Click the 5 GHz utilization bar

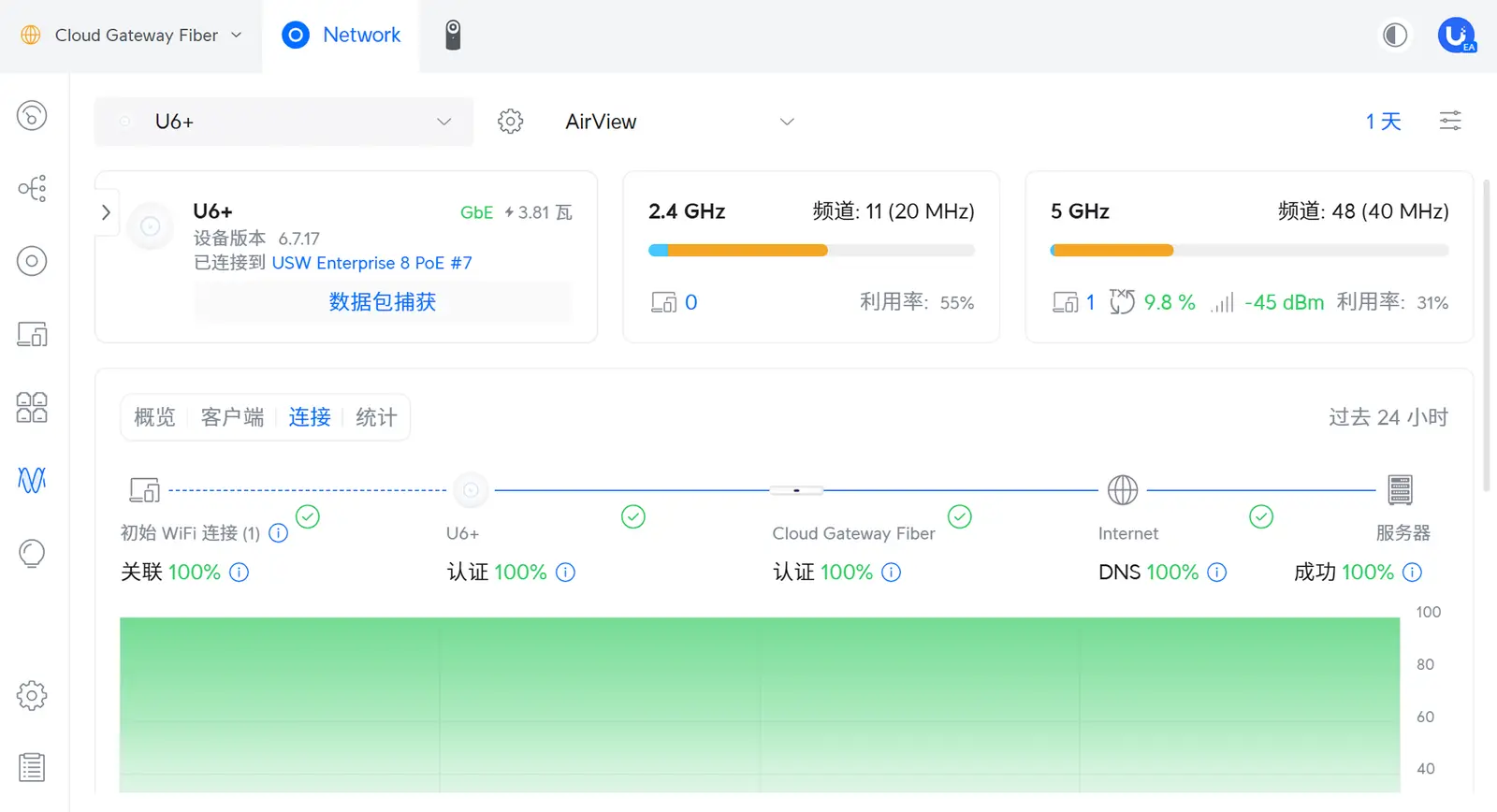[x=1249, y=251]
